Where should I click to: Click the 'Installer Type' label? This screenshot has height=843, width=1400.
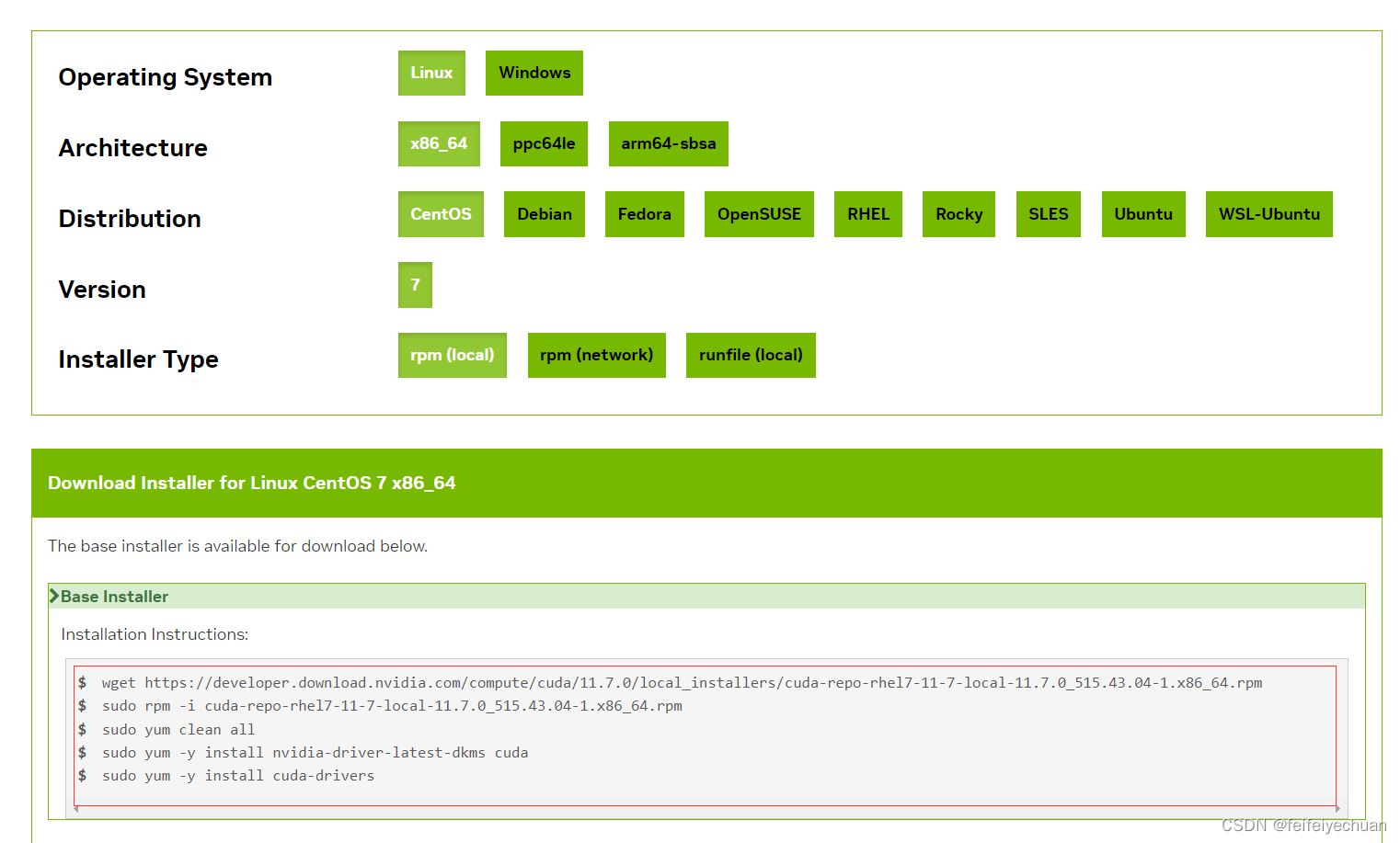coord(139,359)
